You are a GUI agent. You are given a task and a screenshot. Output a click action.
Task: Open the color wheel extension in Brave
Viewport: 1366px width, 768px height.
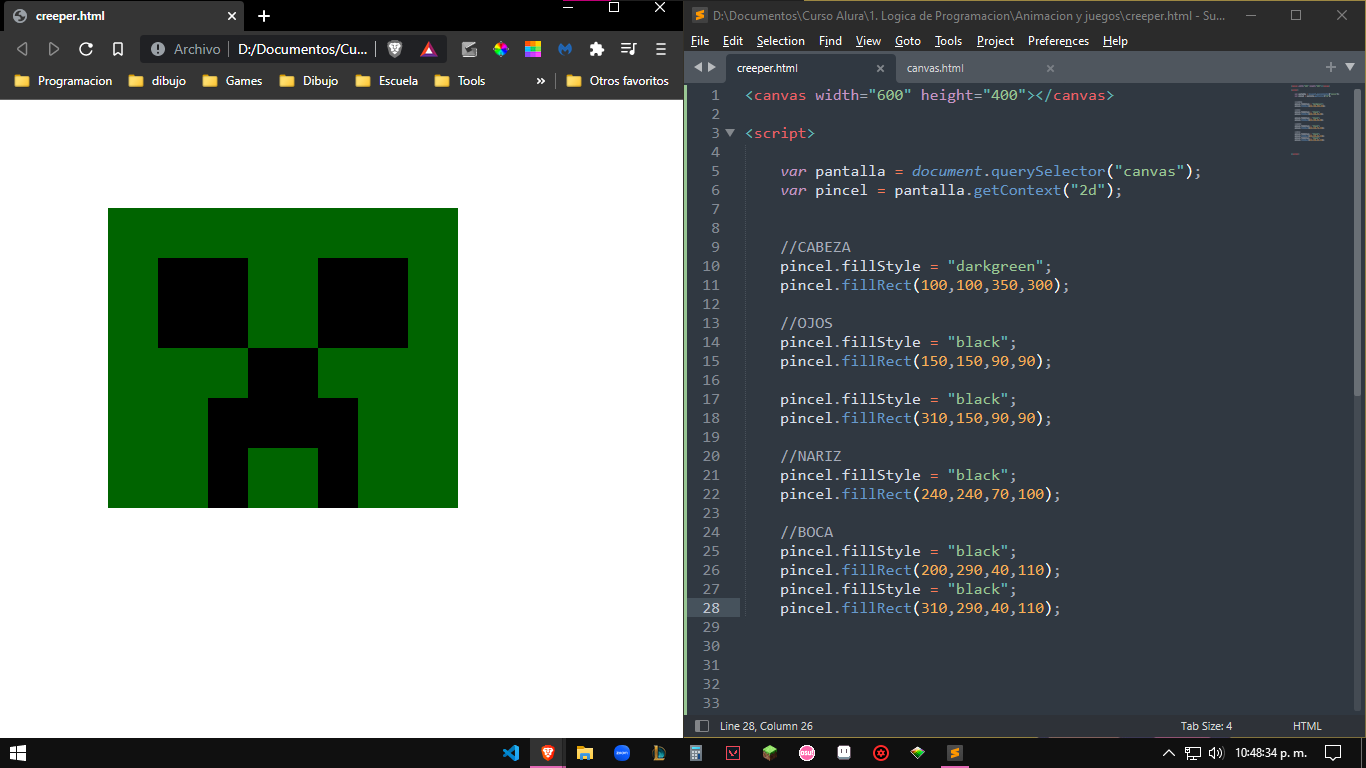(501, 49)
